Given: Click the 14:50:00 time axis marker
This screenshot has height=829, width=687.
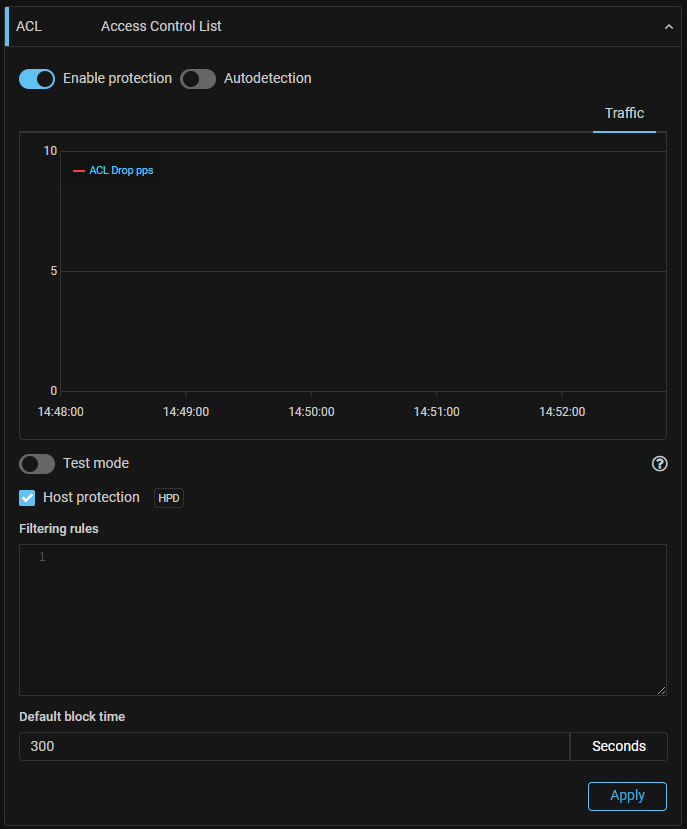Looking at the screenshot, I should coord(311,411).
